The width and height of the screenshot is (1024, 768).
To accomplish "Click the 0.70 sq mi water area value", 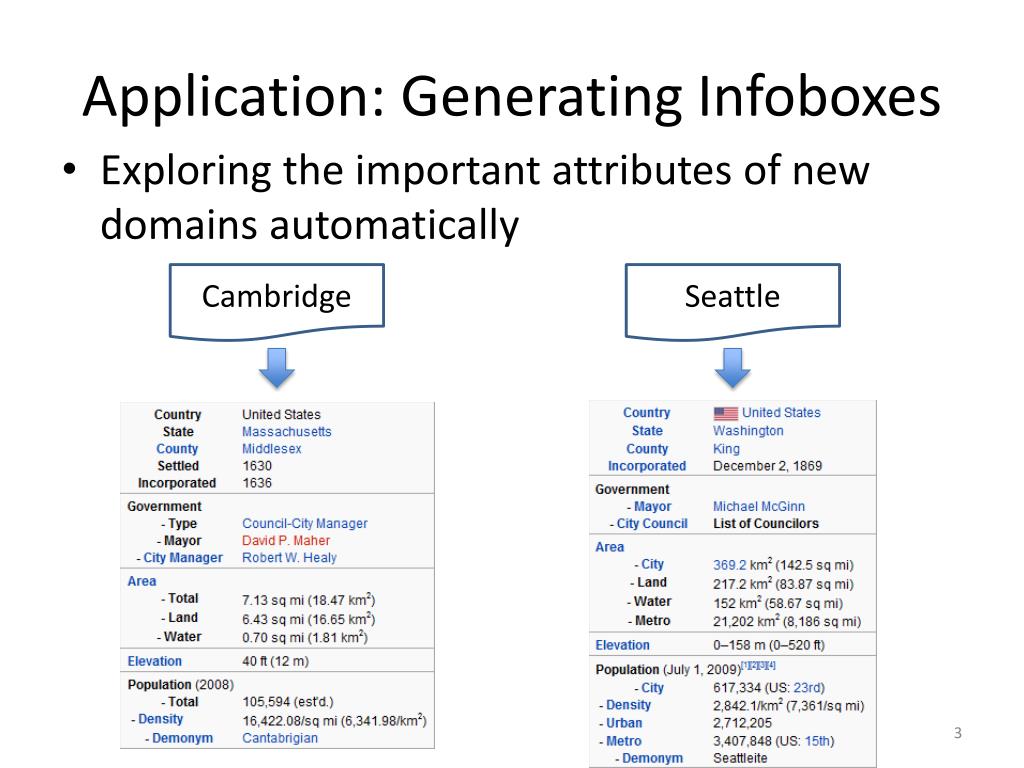I will pos(305,637).
